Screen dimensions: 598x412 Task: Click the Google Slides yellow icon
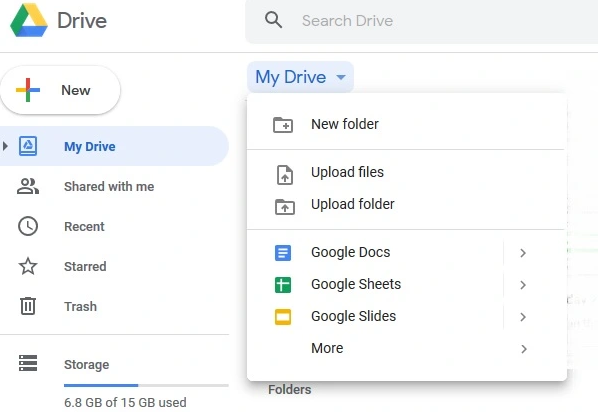(283, 317)
